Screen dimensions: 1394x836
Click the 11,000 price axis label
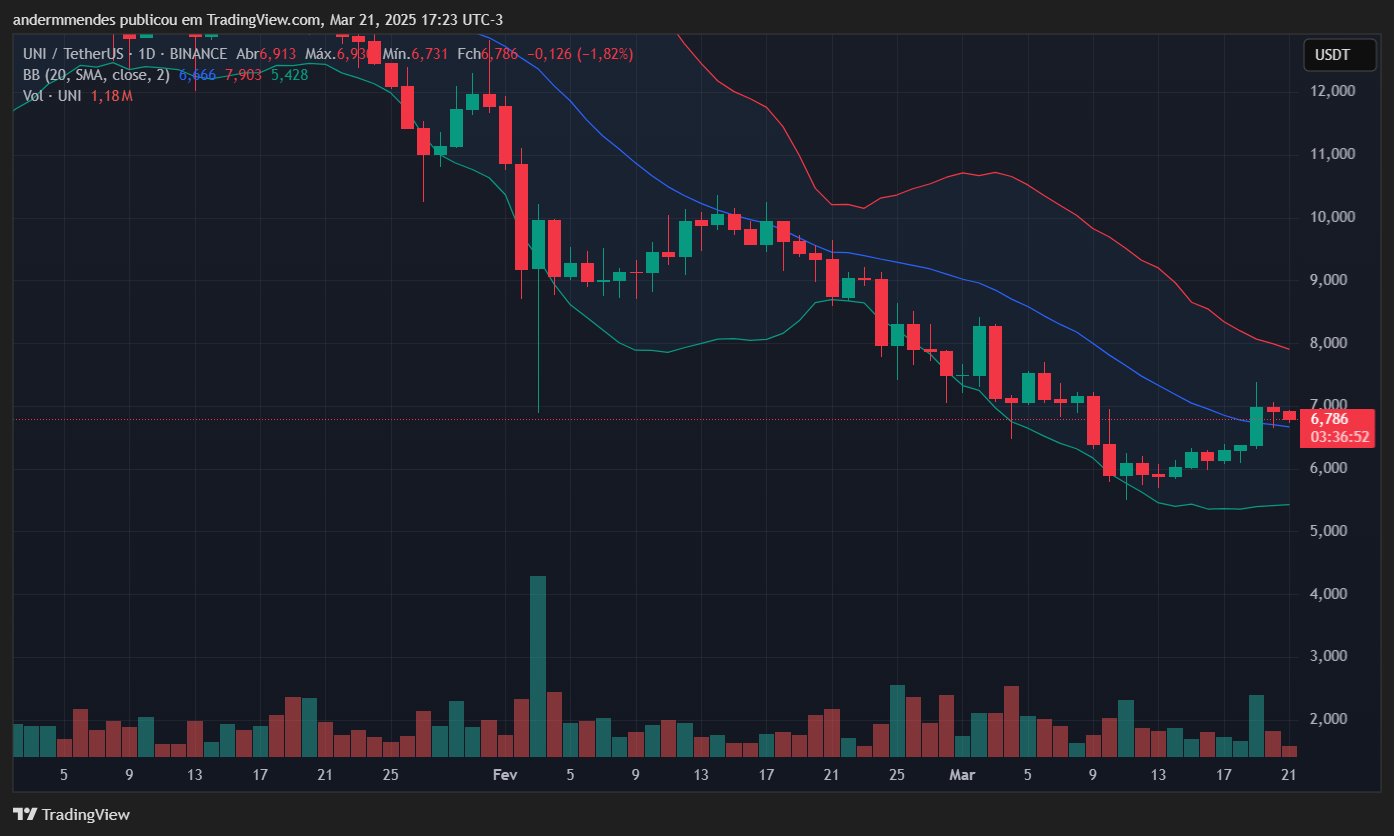coord(1333,154)
